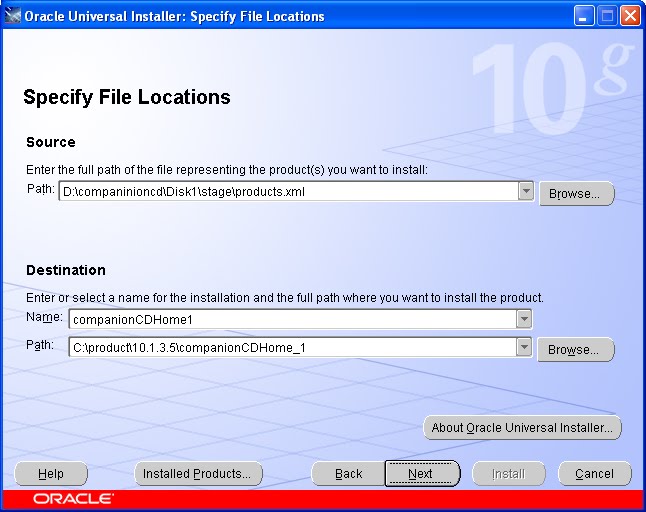
Task: Open About Oracle Universal Installer
Action: (522, 428)
